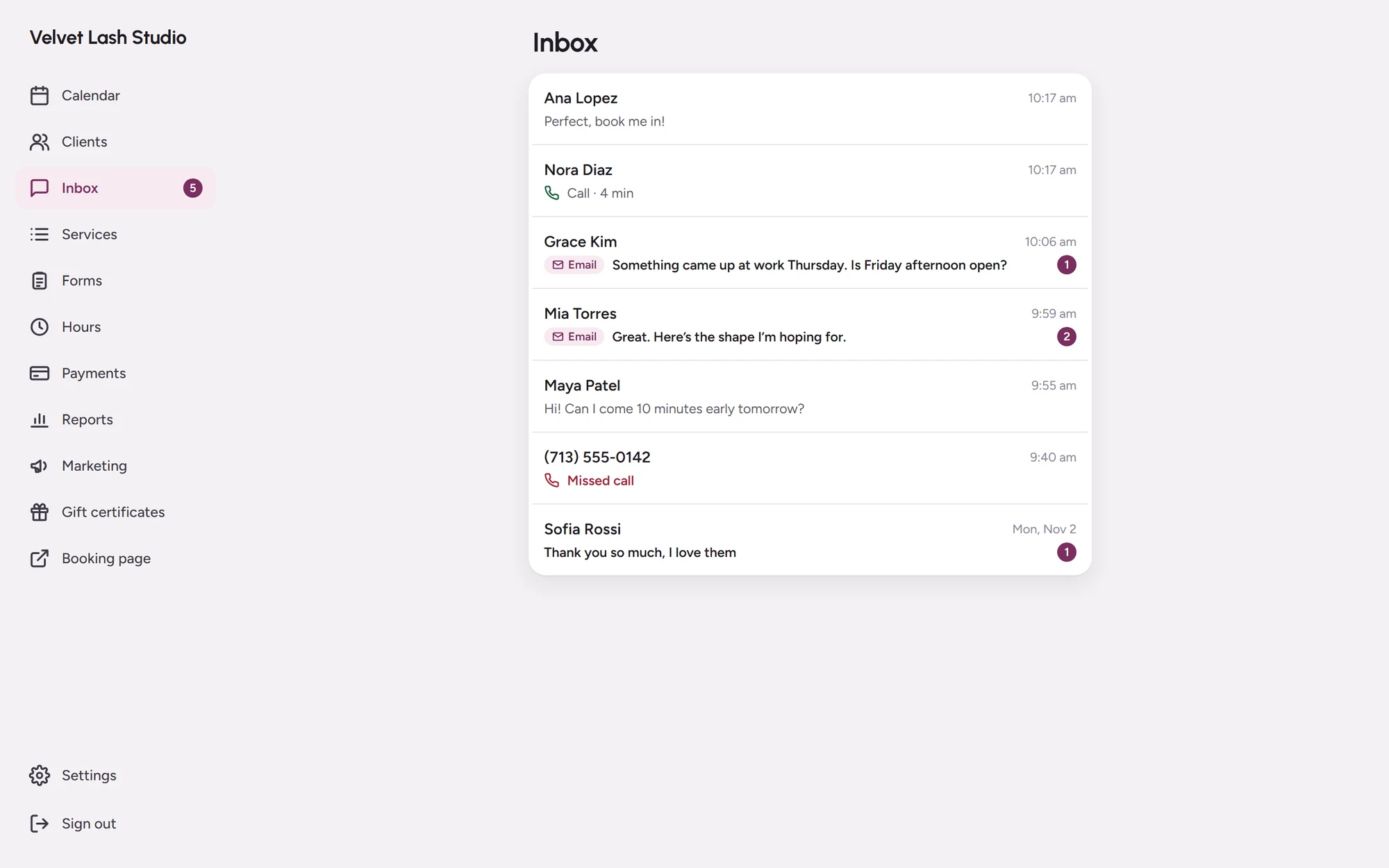The image size is (1389, 868).
Task: Click the Forms clipboard icon
Action: [40, 281]
